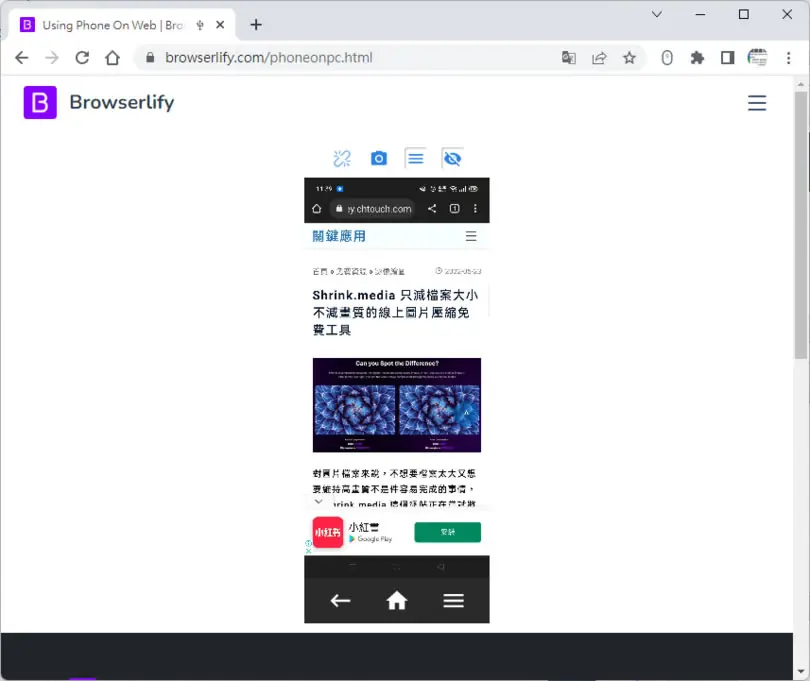Click the page vertical scrollbar thumb
The width and height of the screenshot is (810, 681).
coord(801,225)
